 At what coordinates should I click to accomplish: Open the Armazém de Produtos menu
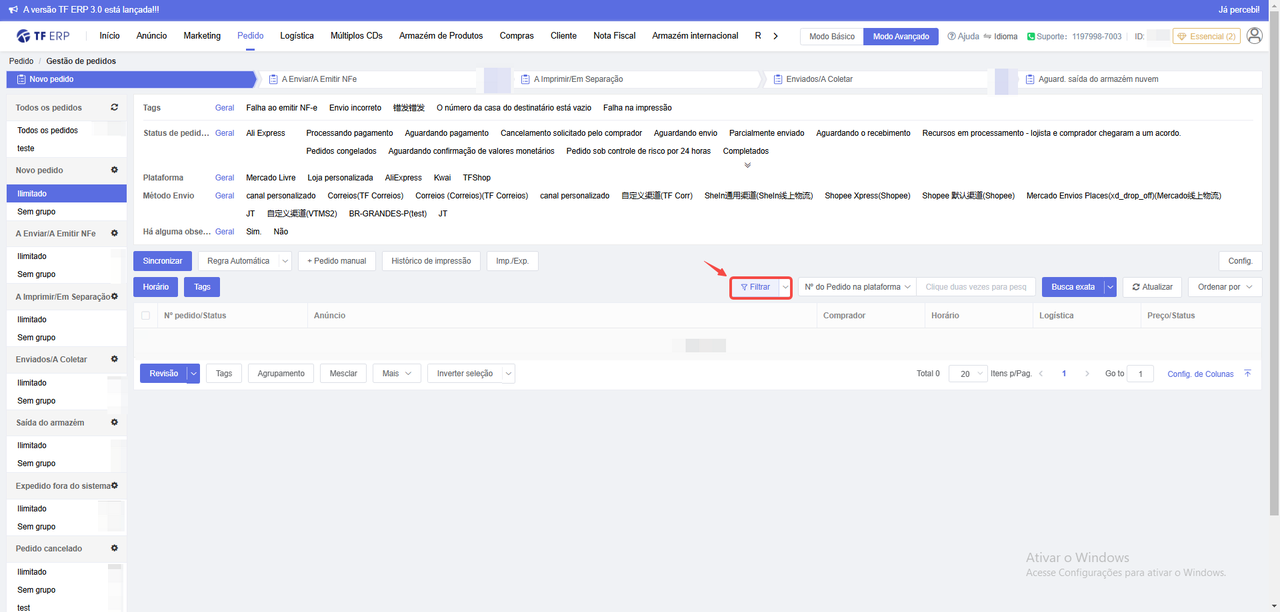[x=441, y=36]
